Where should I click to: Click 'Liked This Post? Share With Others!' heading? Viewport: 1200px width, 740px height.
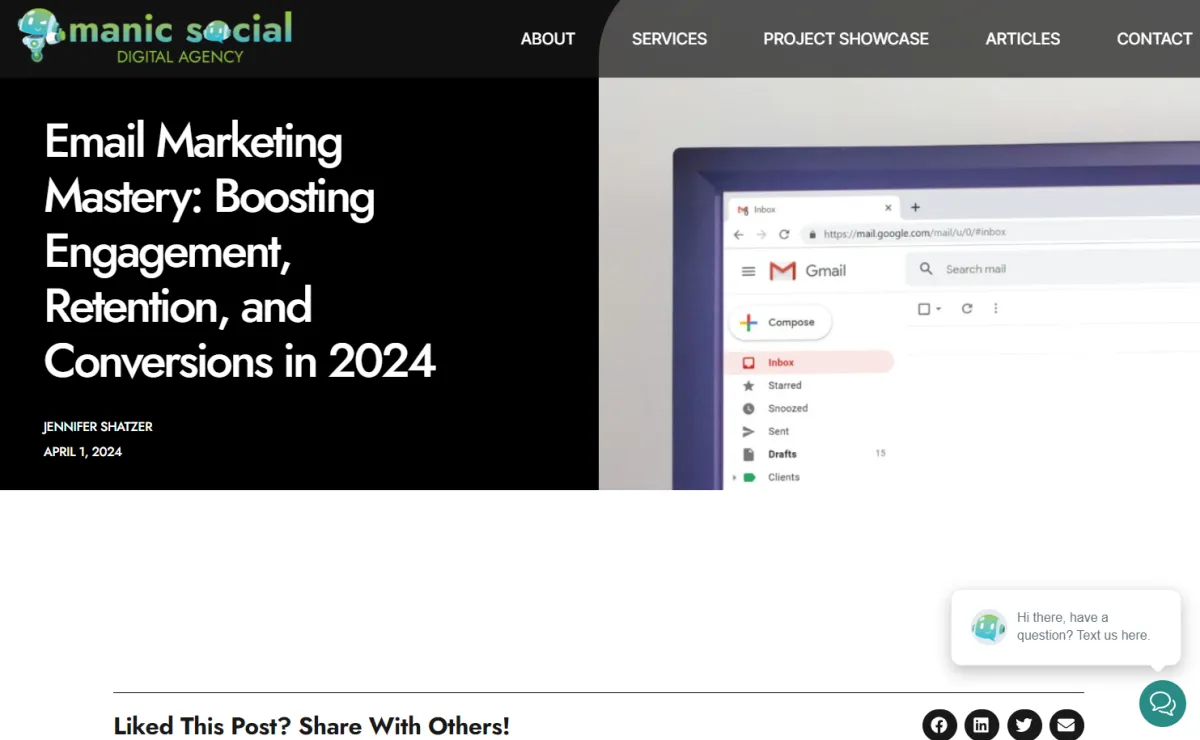(x=312, y=726)
